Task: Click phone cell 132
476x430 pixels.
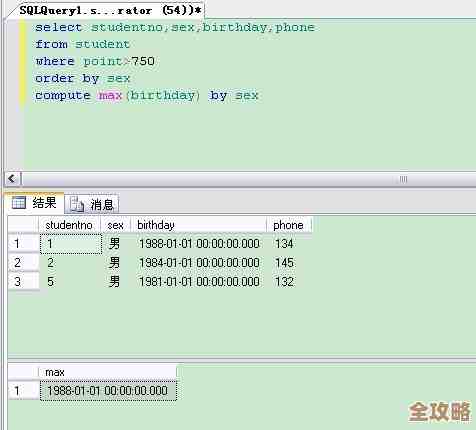Action: tap(284, 282)
